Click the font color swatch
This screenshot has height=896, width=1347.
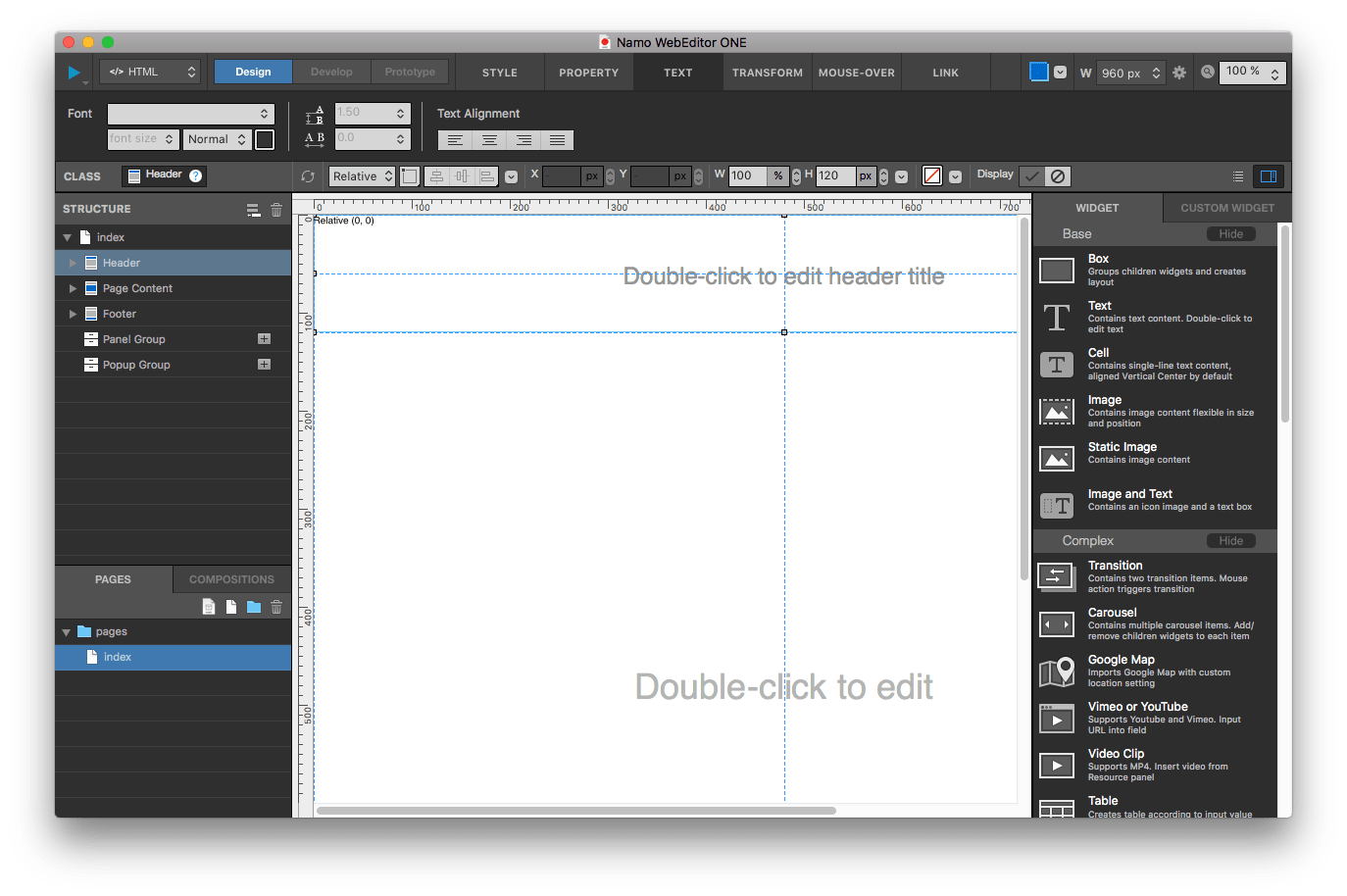point(265,139)
